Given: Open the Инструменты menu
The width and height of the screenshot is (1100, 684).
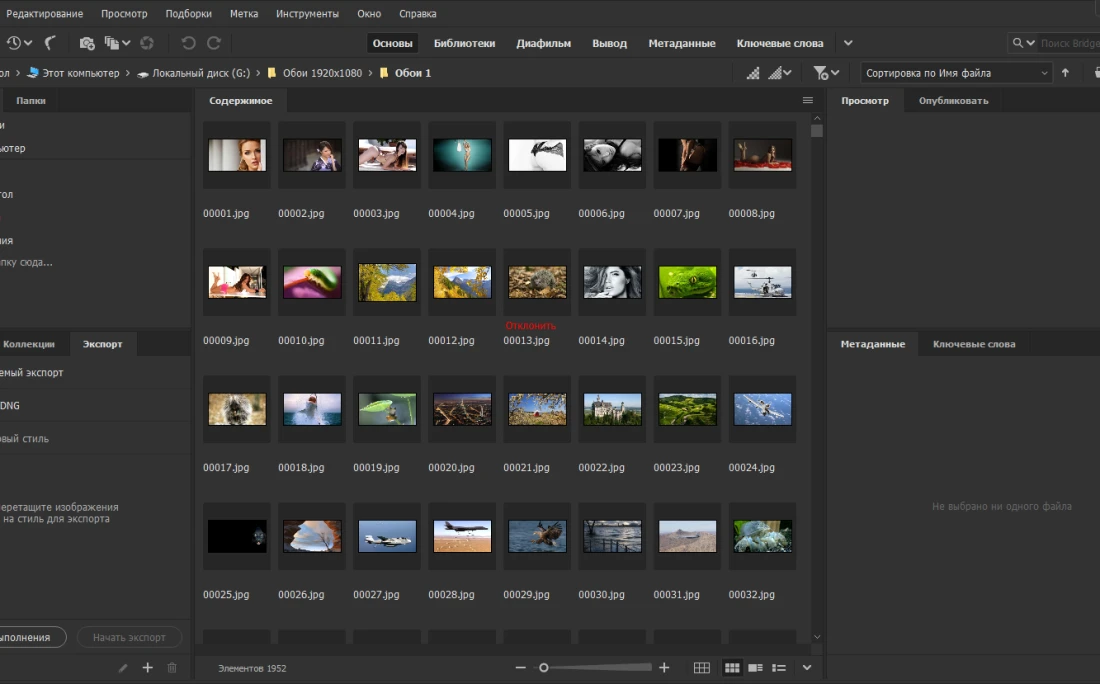Looking at the screenshot, I should (x=307, y=14).
